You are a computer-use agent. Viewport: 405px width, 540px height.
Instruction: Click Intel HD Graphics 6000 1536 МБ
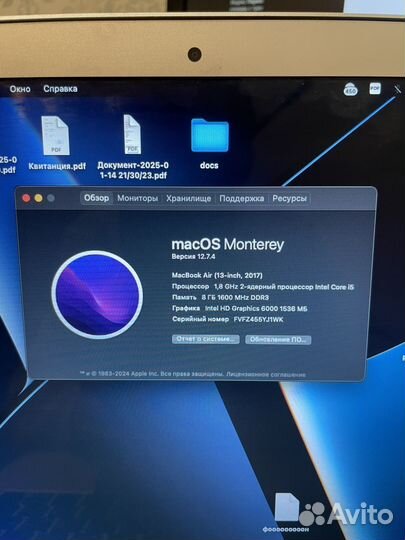coord(256,308)
